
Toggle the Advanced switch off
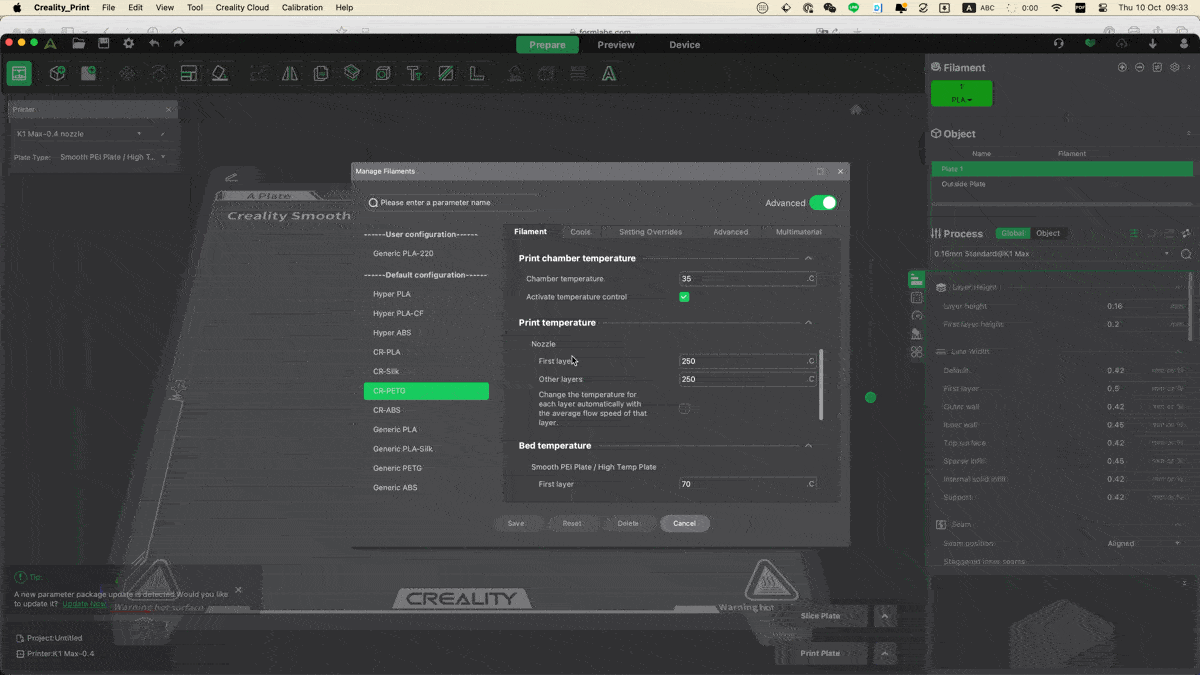[x=822, y=203]
